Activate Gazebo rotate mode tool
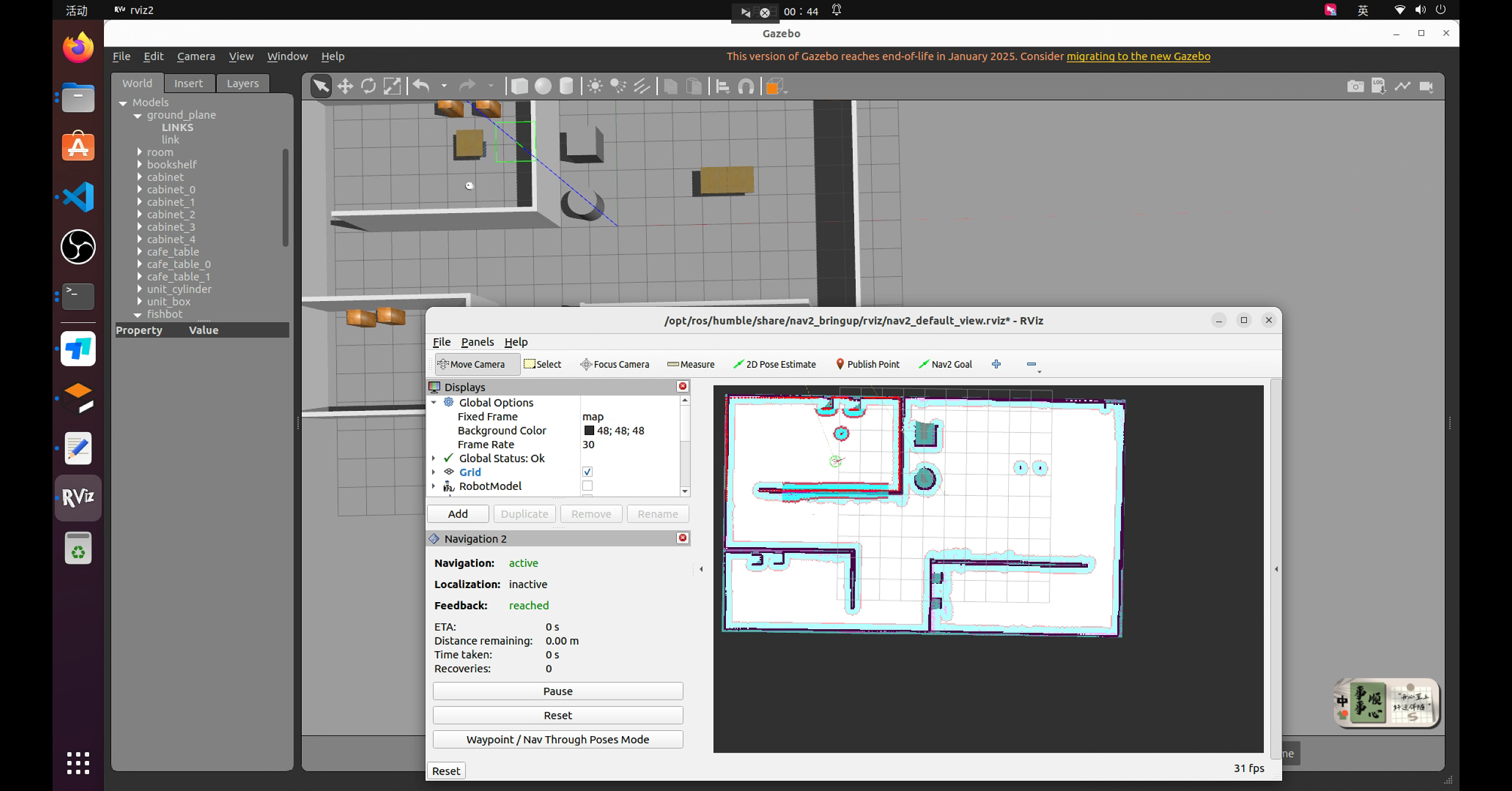 [x=369, y=87]
